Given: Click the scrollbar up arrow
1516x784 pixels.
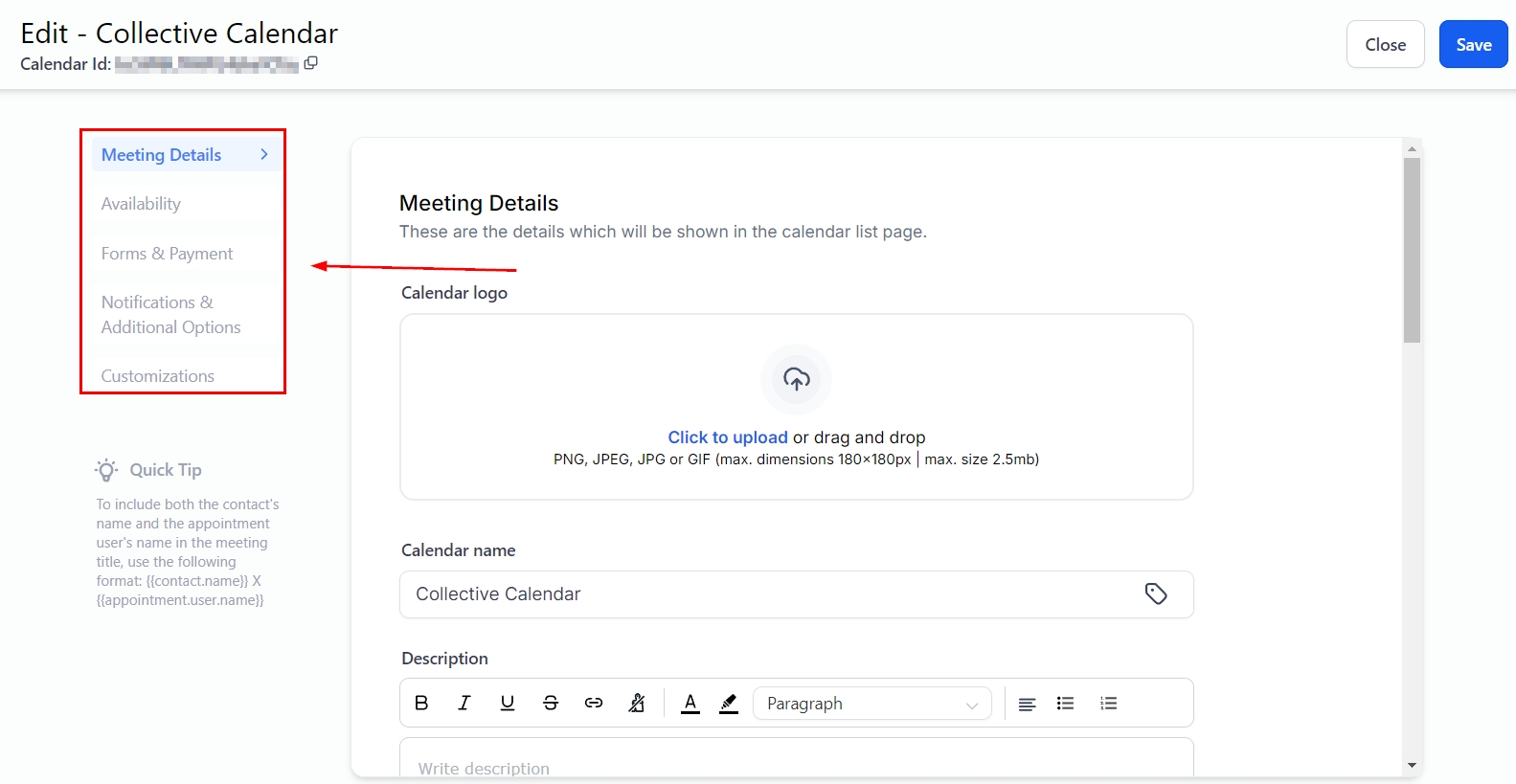Looking at the screenshot, I should 1412,148.
